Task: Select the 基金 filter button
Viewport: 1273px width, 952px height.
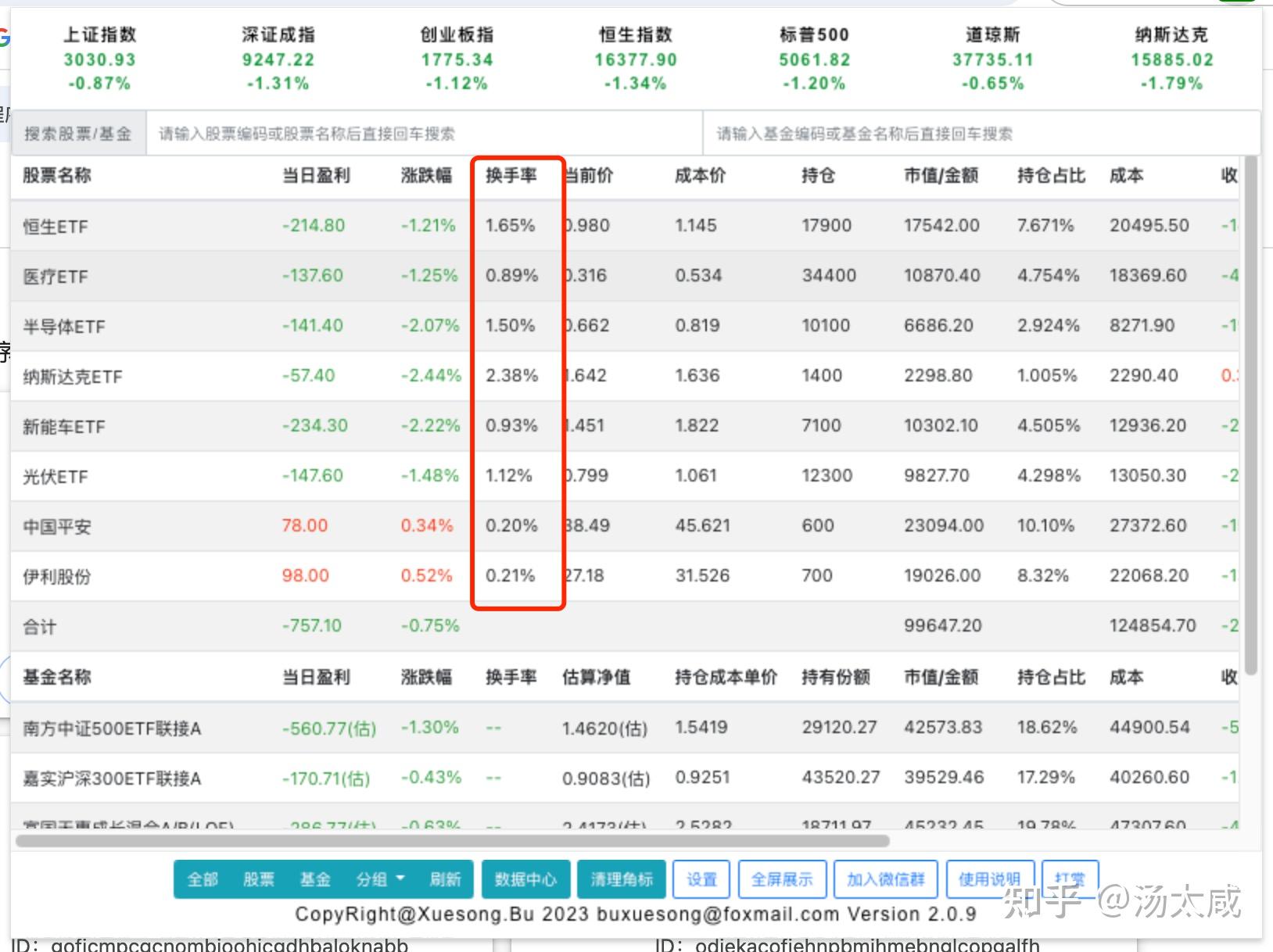Action: point(315,879)
